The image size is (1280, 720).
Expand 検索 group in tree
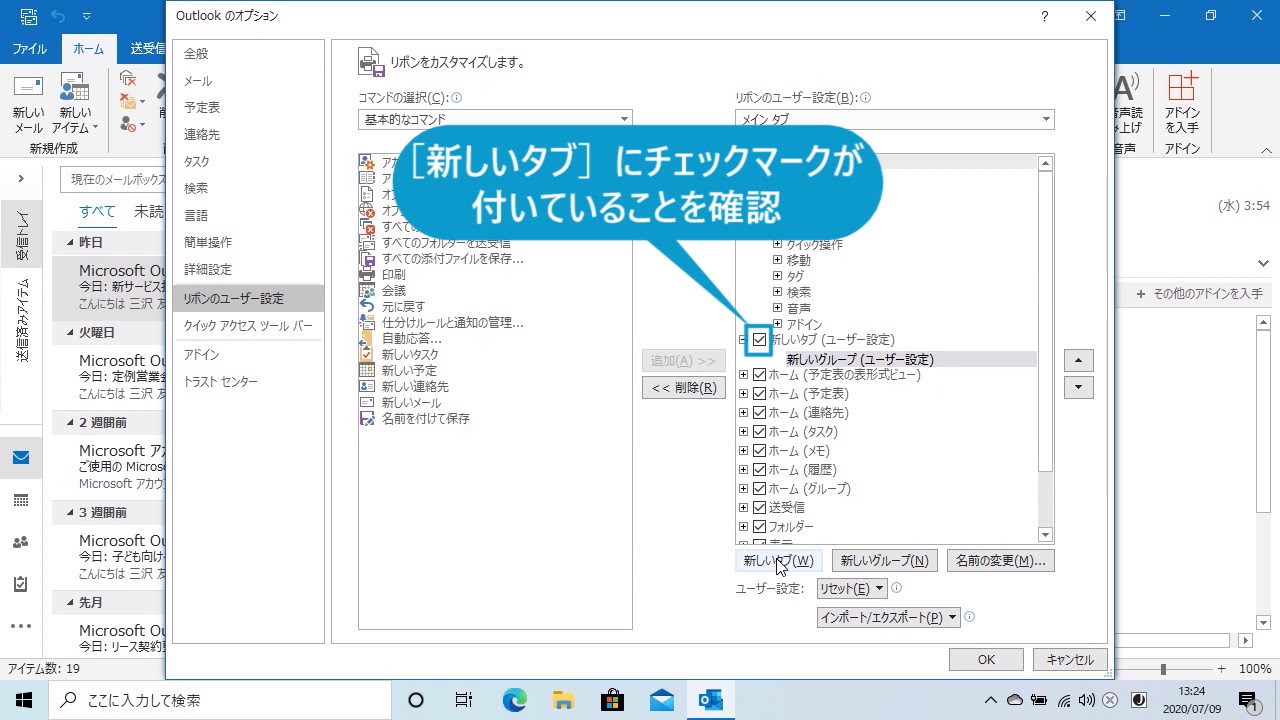777,292
